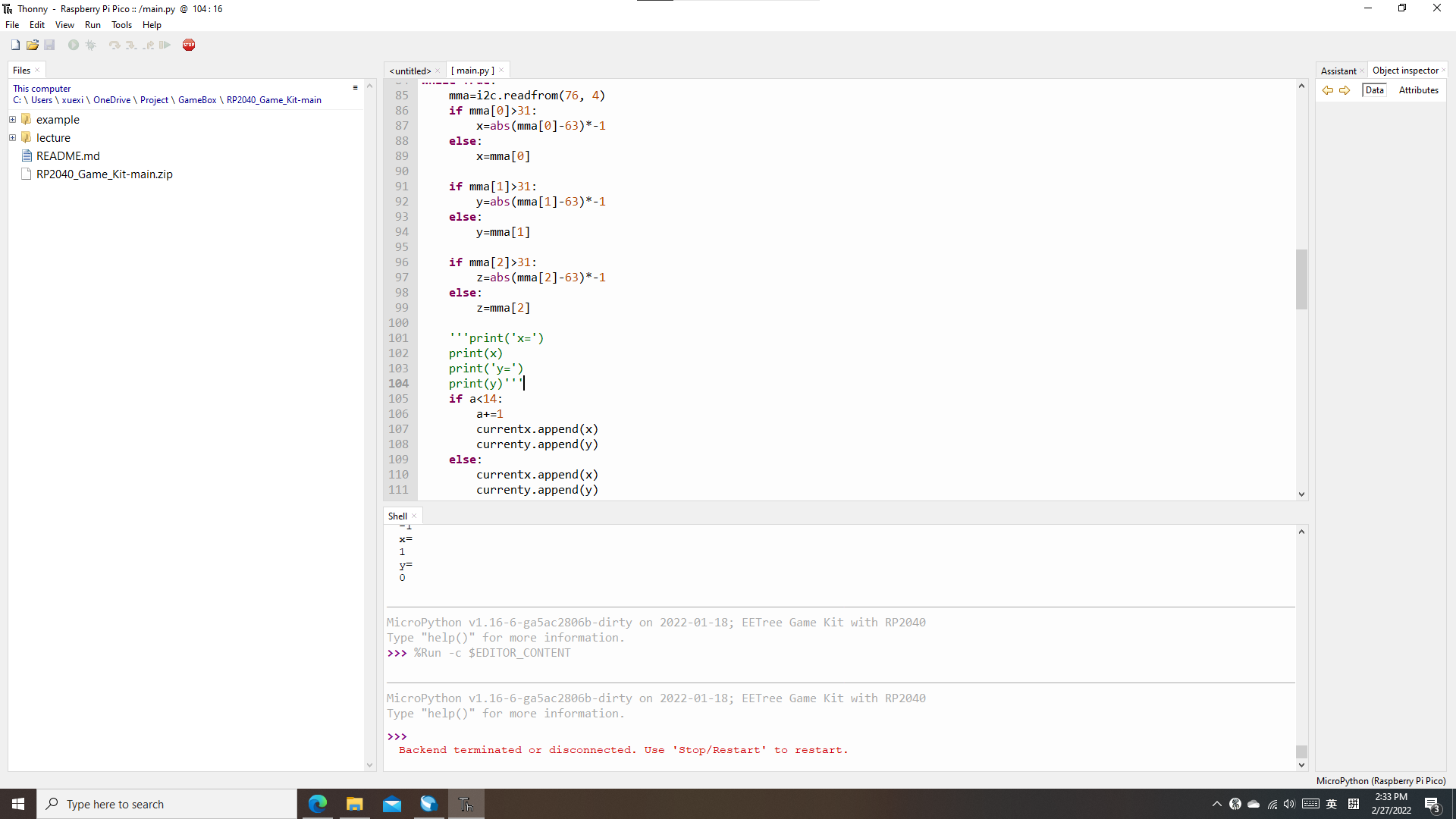Open the Tools menu

tap(121, 25)
